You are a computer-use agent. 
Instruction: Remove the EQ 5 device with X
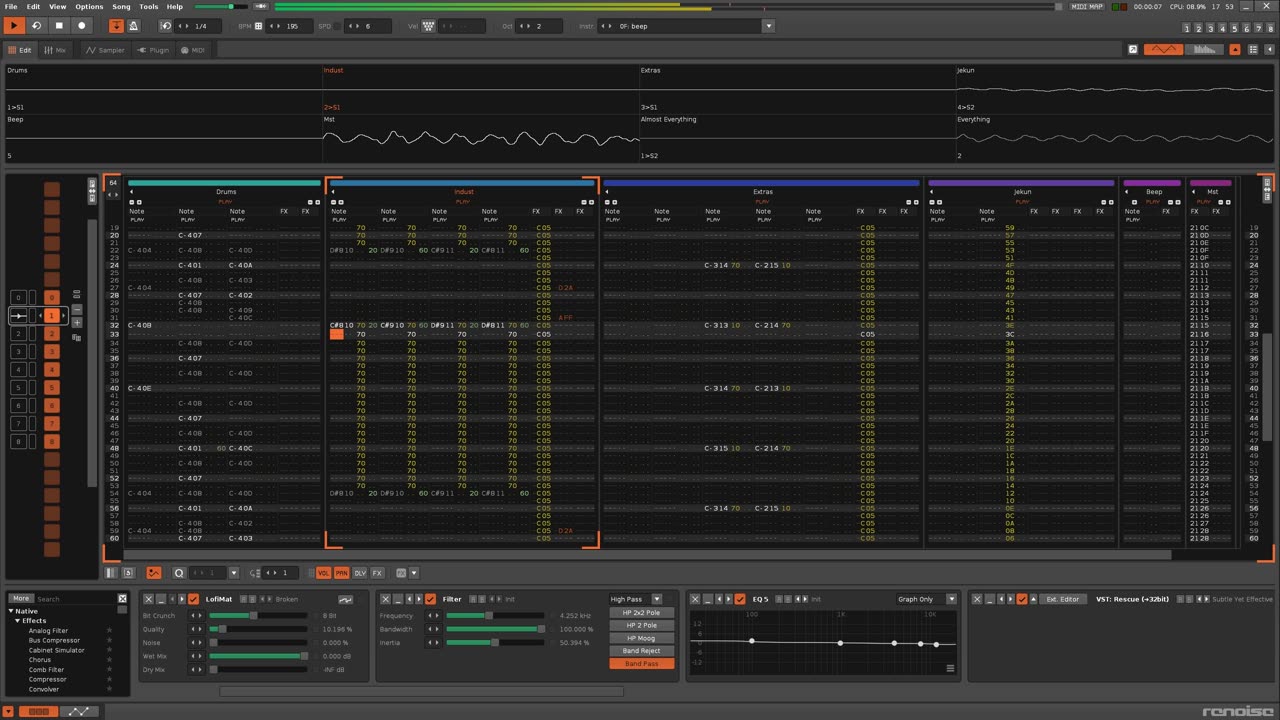[695, 599]
